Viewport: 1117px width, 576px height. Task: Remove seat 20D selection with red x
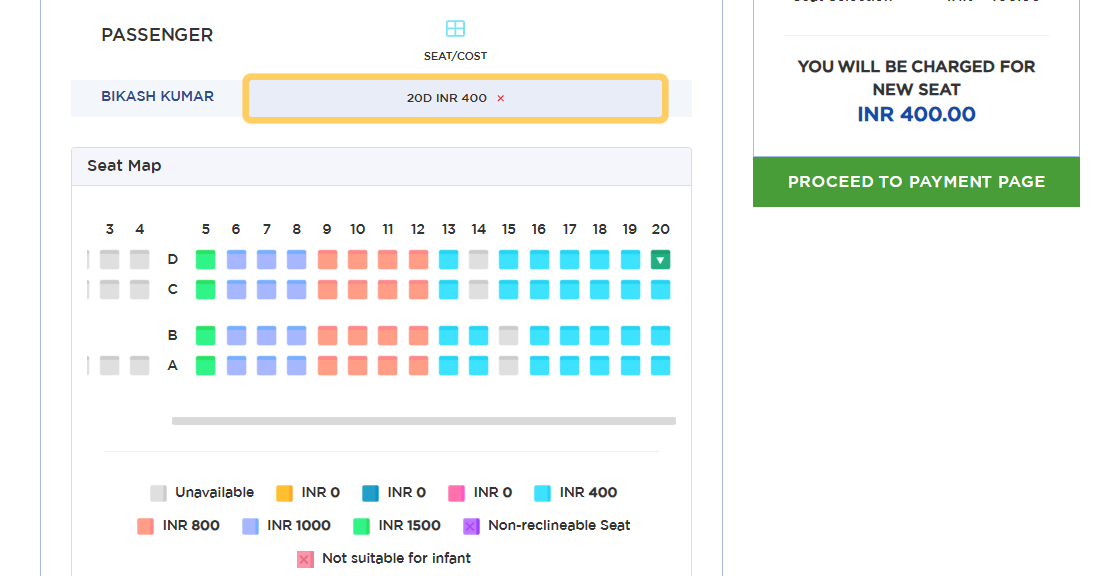pyautogui.click(x=501, y=98)
